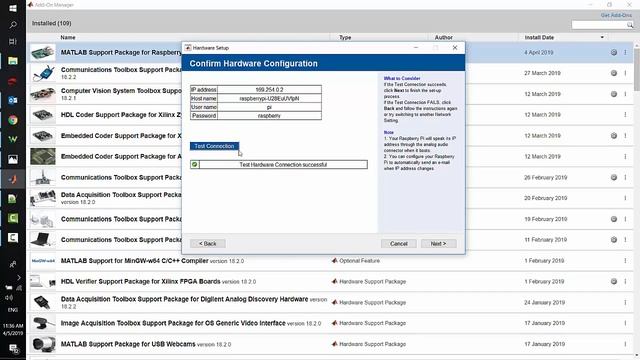Select 'Test Hardware Connection successful' status text

tap(283, 164)
